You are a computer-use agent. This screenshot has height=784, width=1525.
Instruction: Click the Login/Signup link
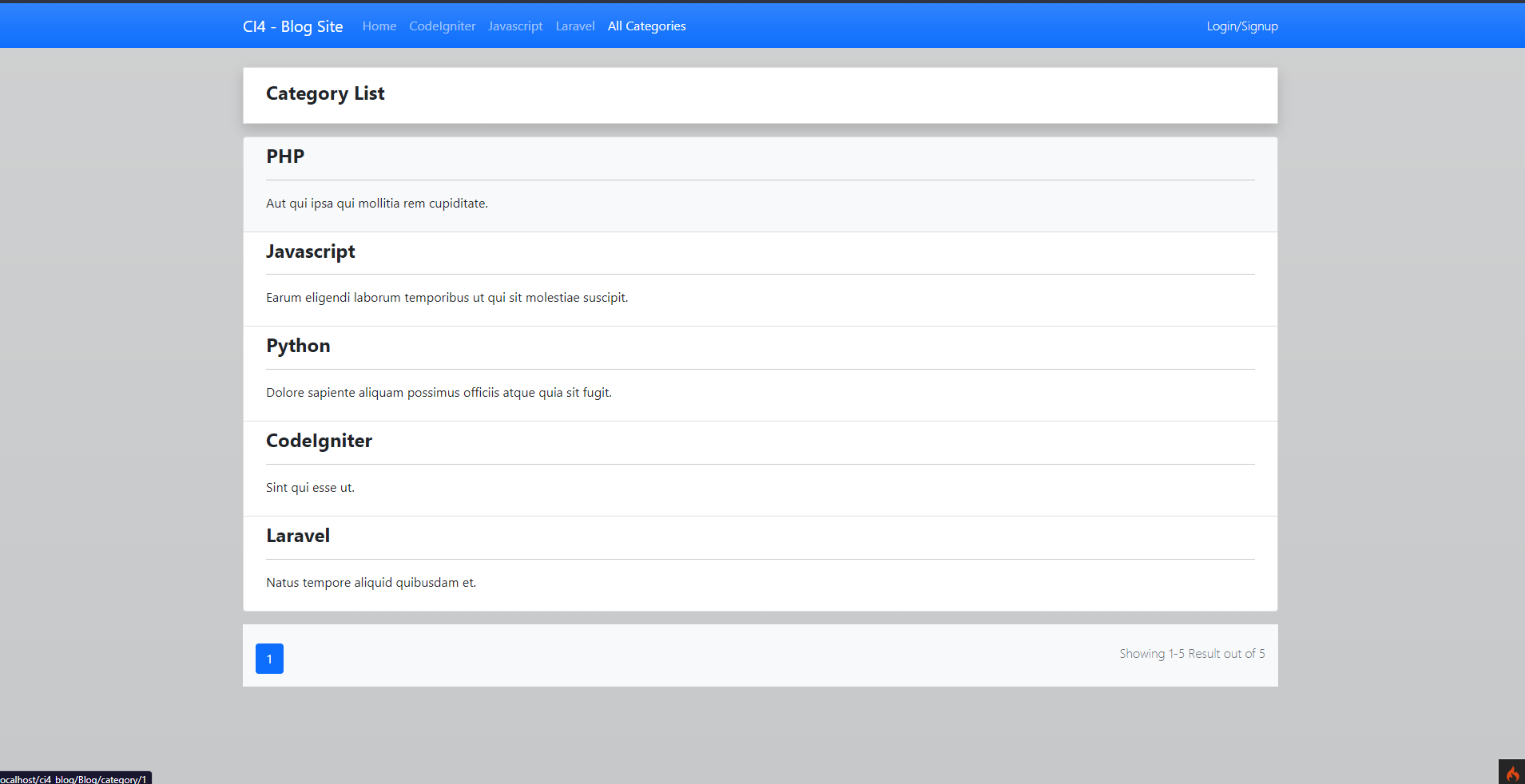coord(1242,26)
